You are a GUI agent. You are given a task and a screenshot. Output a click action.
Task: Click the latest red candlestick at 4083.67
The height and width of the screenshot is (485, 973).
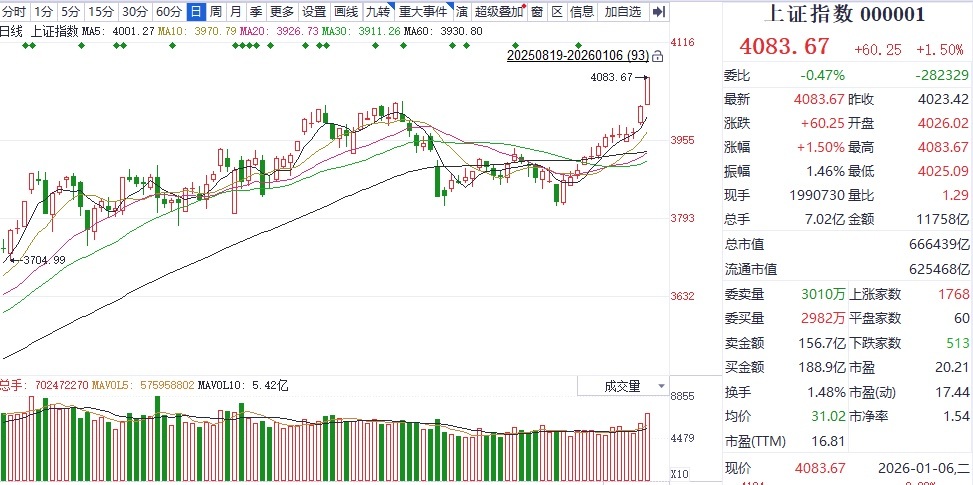click(x=648, y=91)
